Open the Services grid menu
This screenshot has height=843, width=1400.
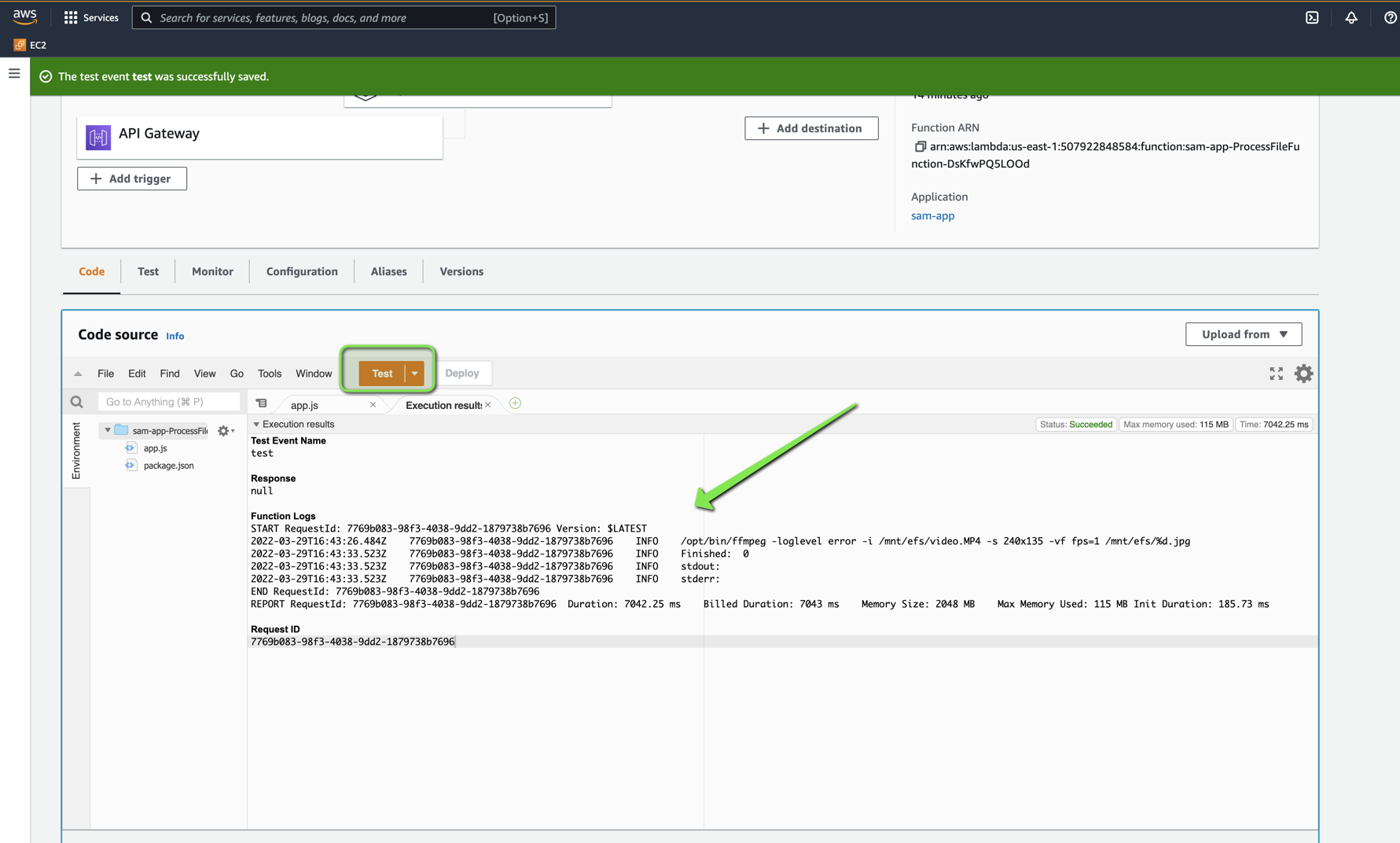(91, 17)
